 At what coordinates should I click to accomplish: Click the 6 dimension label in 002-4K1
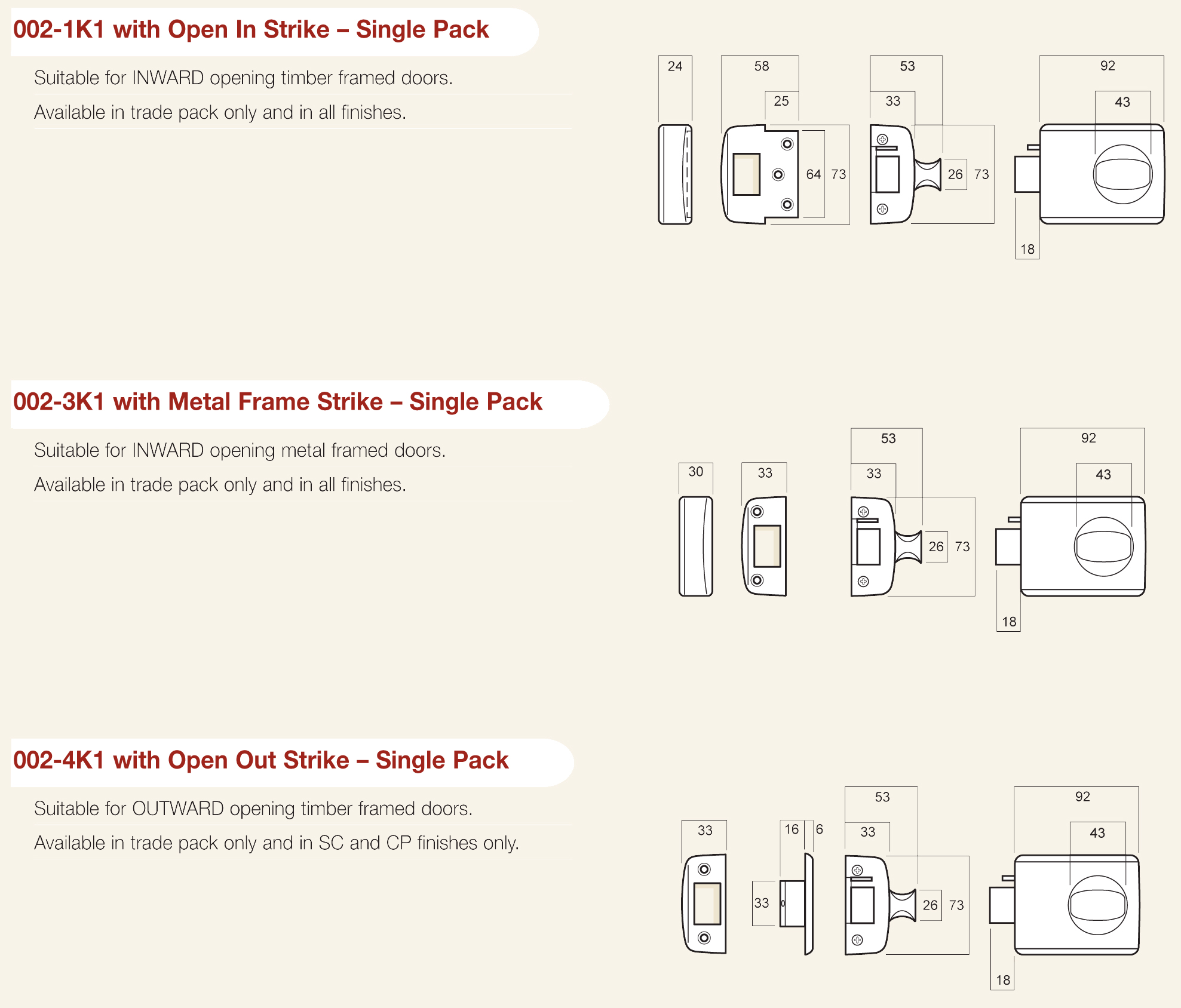[820, 829]
